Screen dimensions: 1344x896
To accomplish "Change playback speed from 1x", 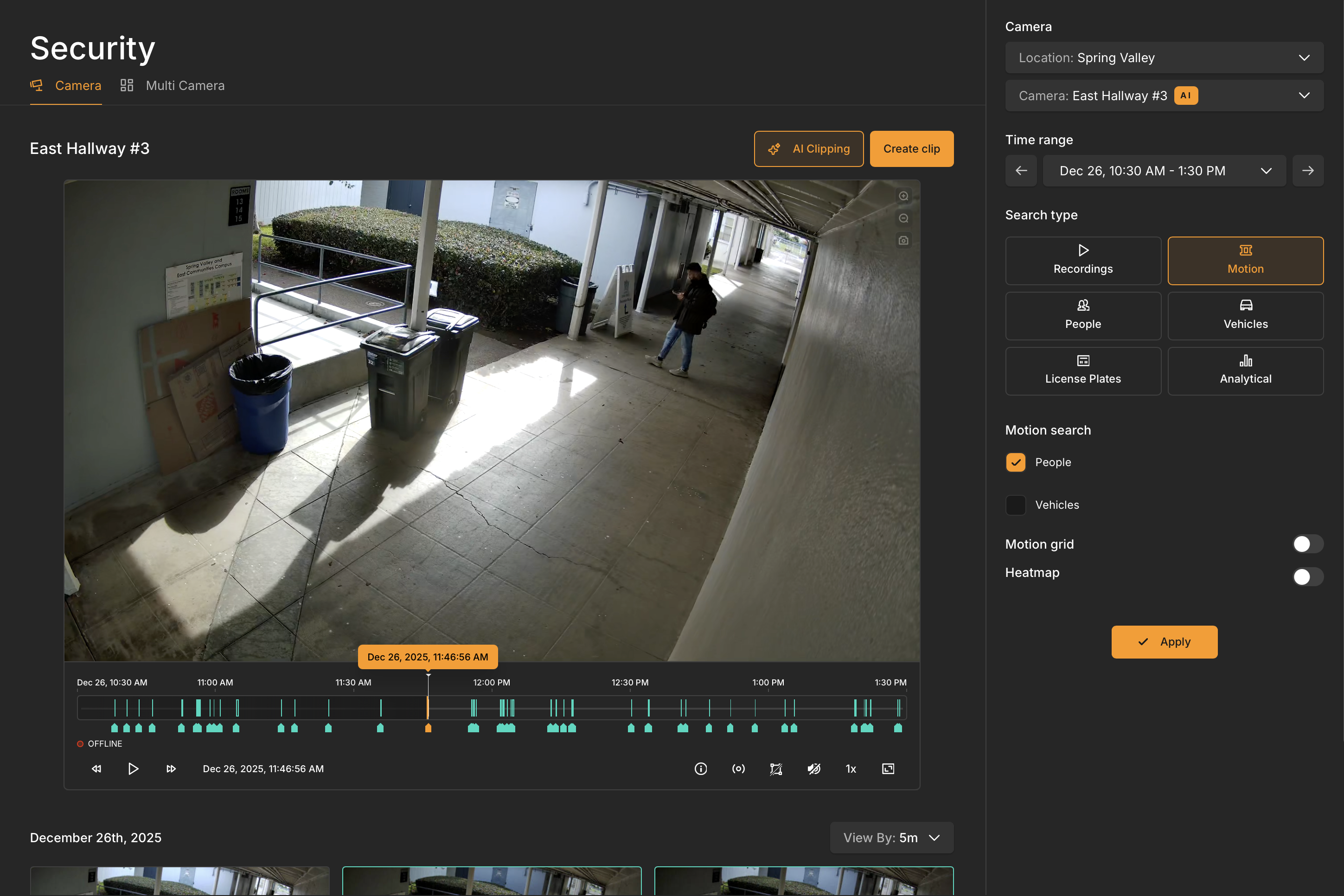I will 850,768.
